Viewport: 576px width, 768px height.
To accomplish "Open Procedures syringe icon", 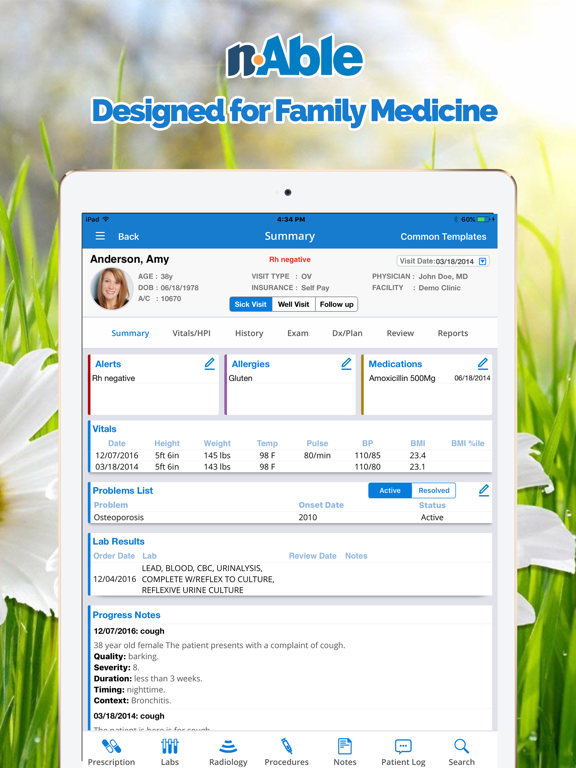I will 286,746.
